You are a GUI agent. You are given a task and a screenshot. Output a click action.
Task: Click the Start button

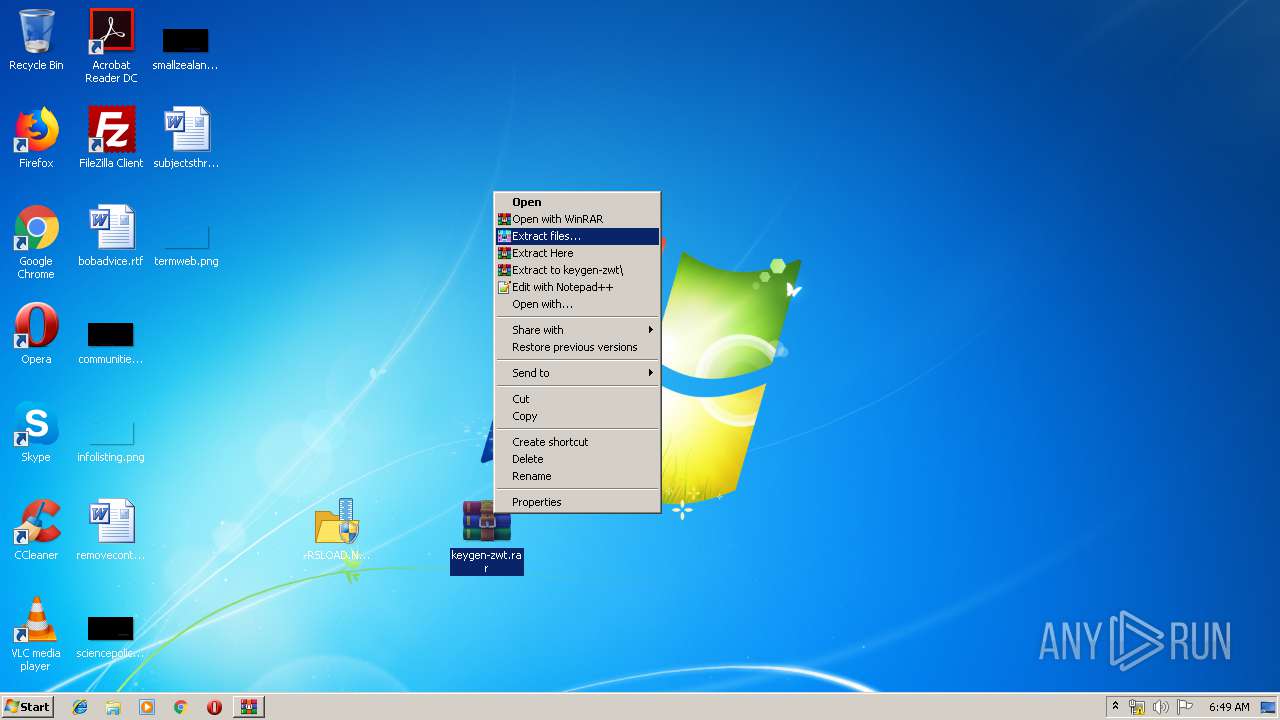[27, 707]
